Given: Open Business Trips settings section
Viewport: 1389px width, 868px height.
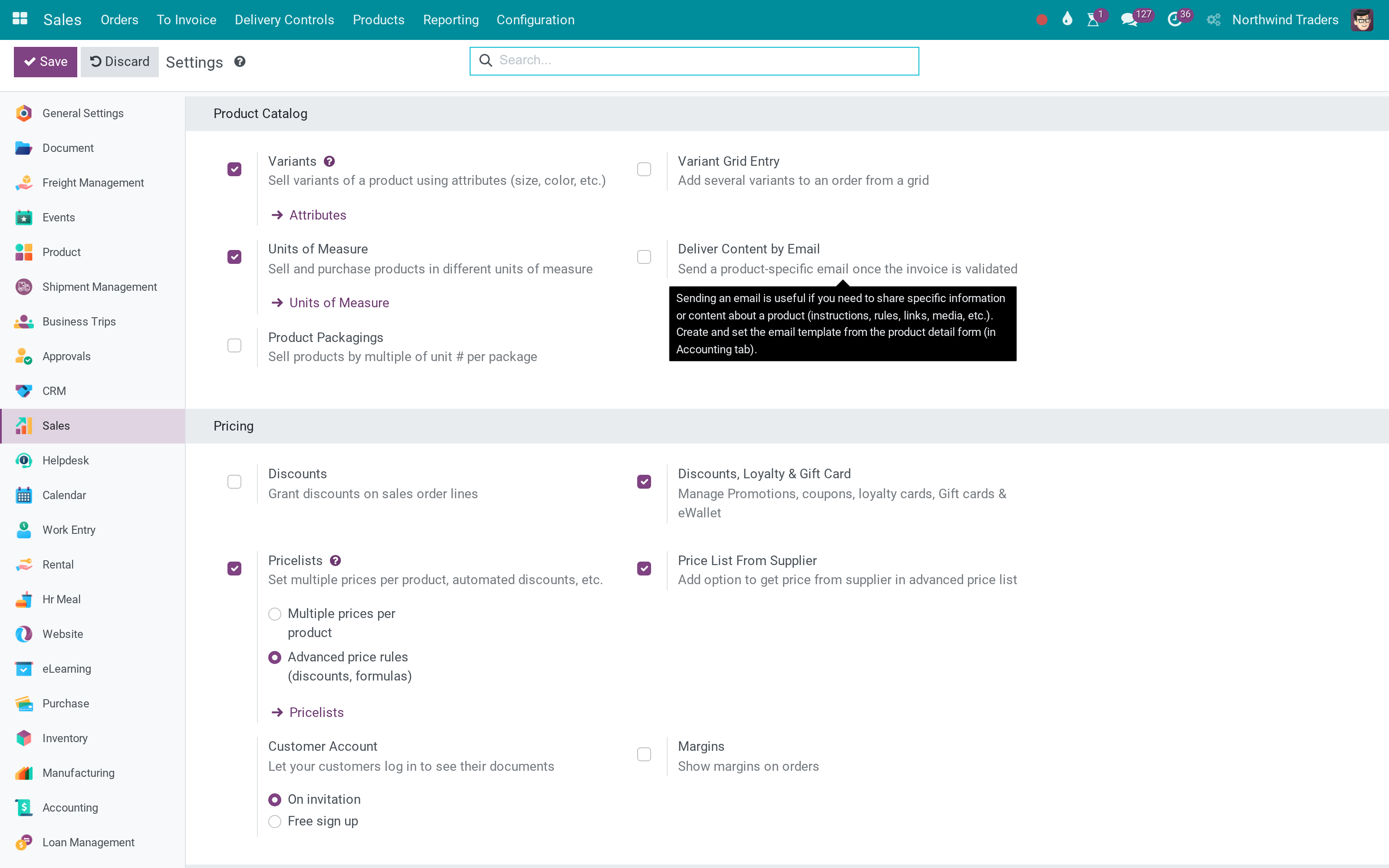Looking at the screenshot, I should click(x=92, y=322).
